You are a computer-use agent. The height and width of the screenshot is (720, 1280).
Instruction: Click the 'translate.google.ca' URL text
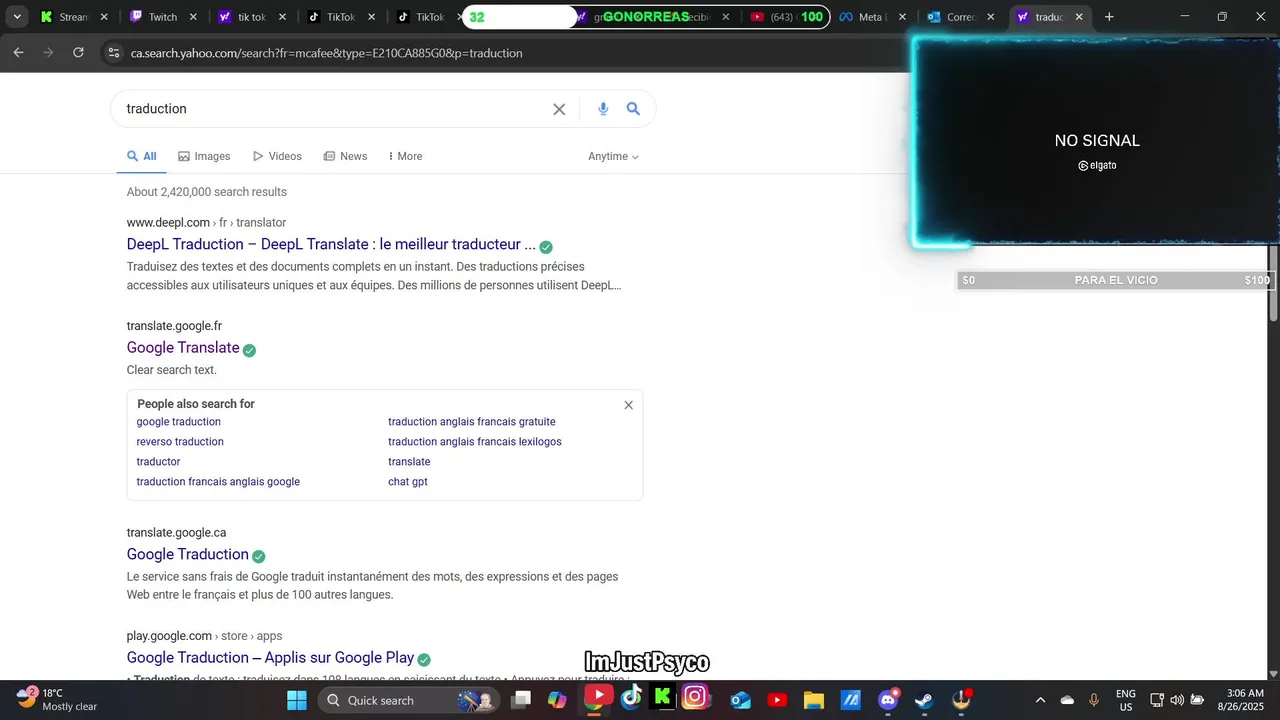176,533
